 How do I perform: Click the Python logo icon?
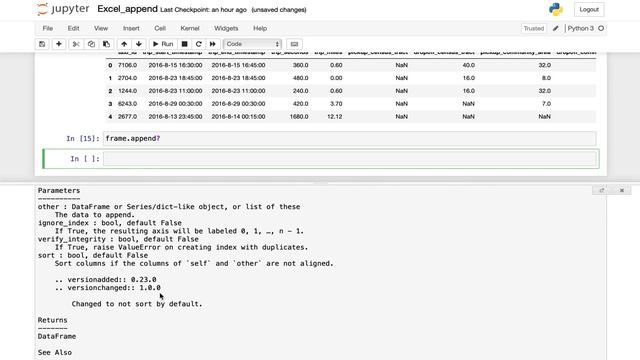pyautogui.click(x=556, y=9)
